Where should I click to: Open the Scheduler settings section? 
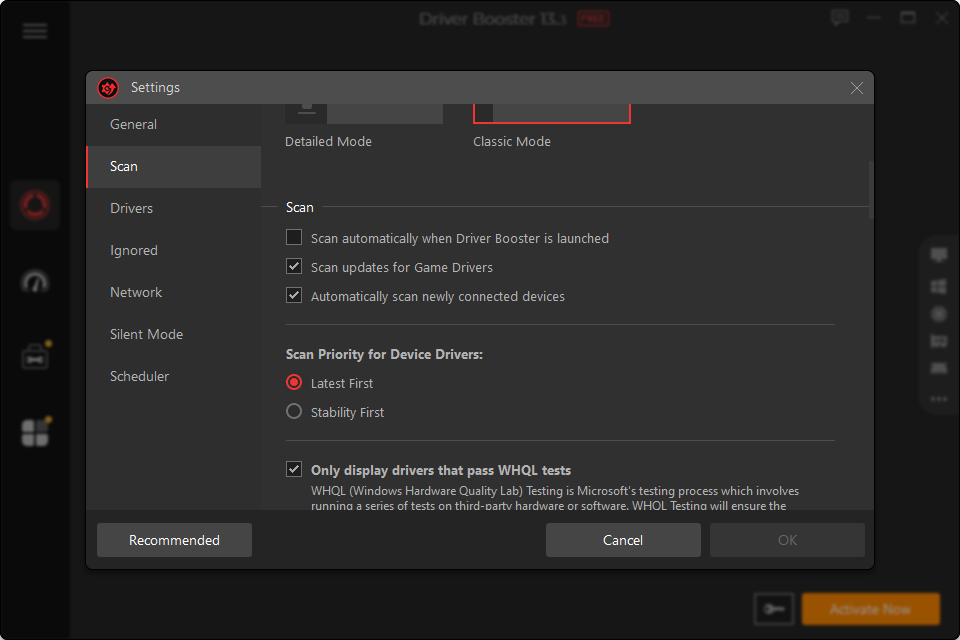point(174,376)
